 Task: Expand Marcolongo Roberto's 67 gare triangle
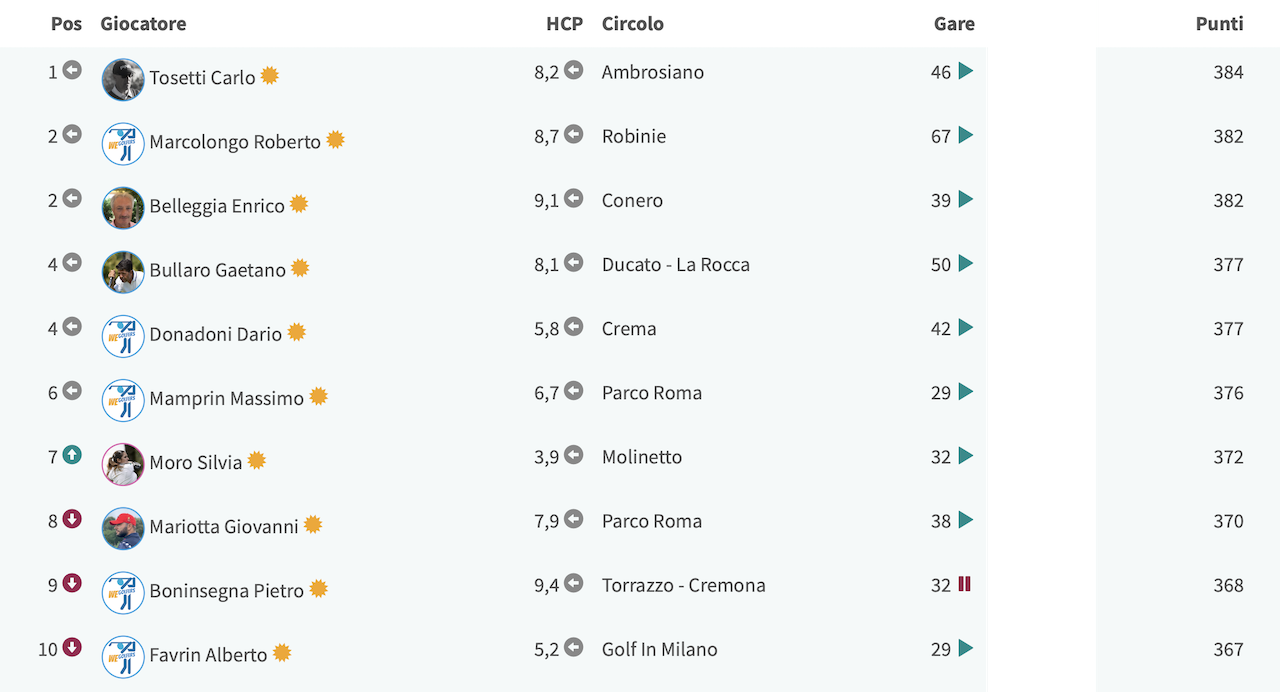click(965, 135)
